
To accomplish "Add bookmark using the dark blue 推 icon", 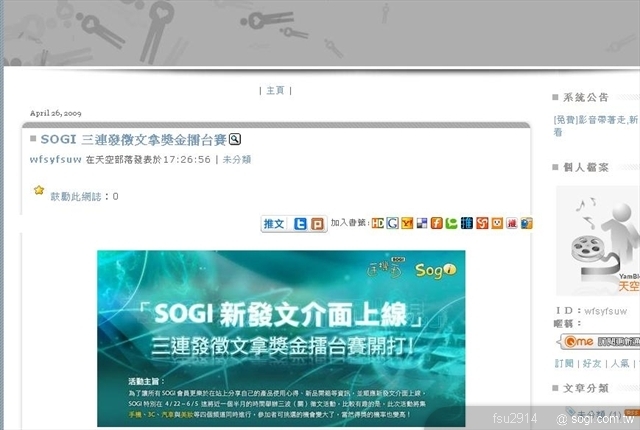I will pos(467,223).
